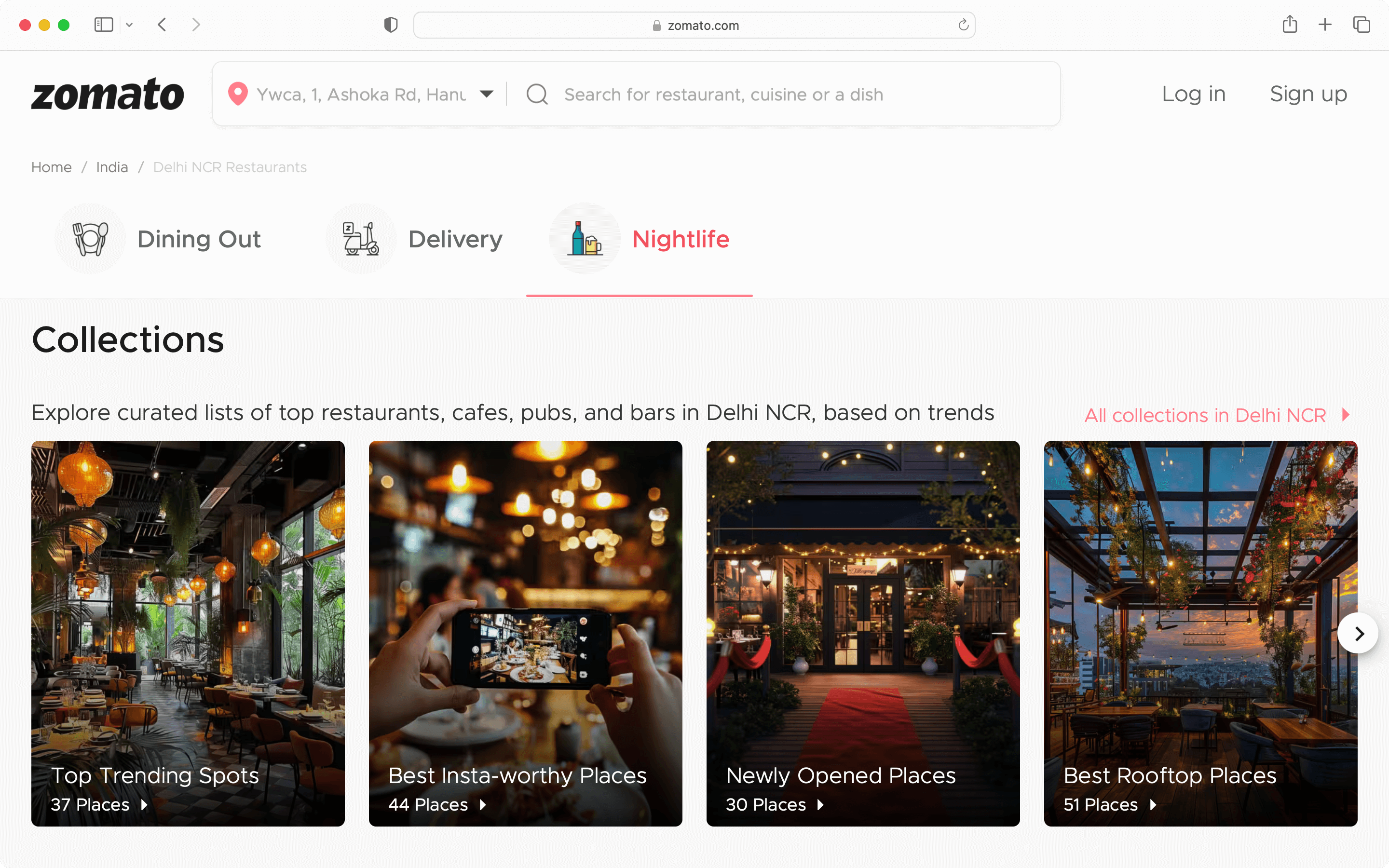Open the Log in link
Screen dimensions: 1389x868
point(1193,94)
